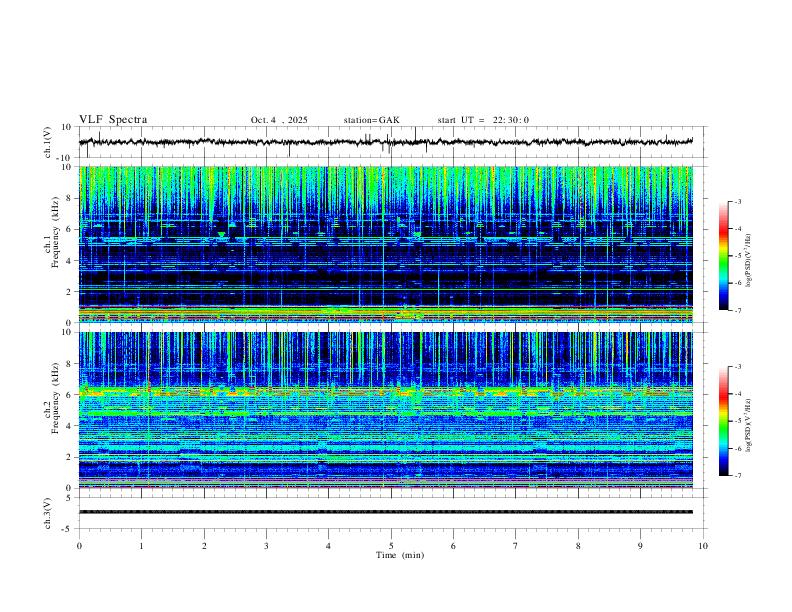Click the ch.2 colorbar "log(PSD)(V²/Hz)" label
792x612 pixels.
[748, 425]
